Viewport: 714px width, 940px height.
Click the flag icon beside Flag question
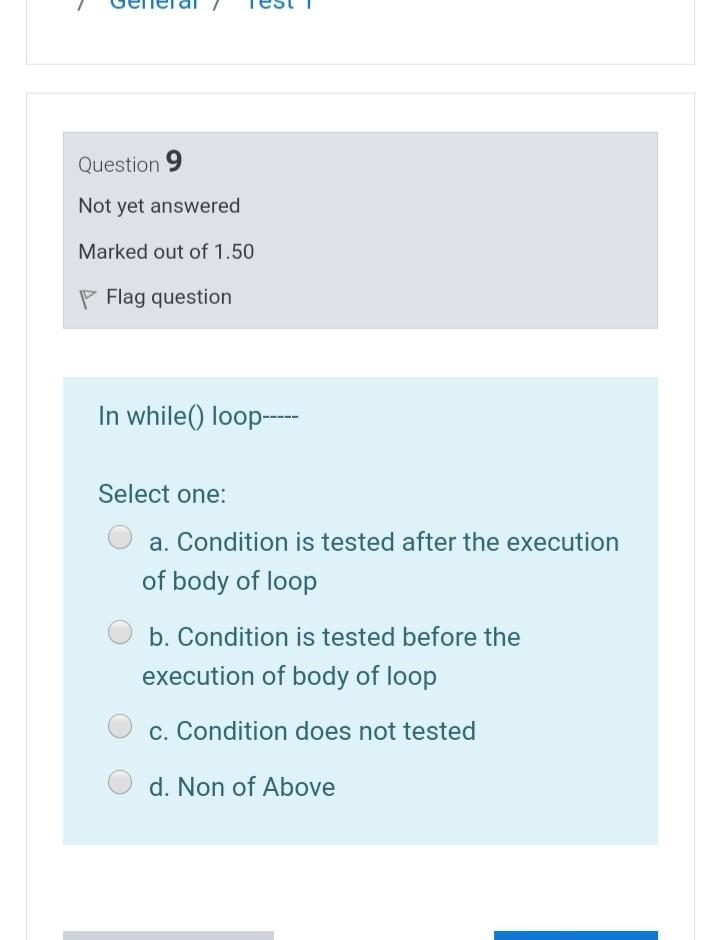click(88, 296)
